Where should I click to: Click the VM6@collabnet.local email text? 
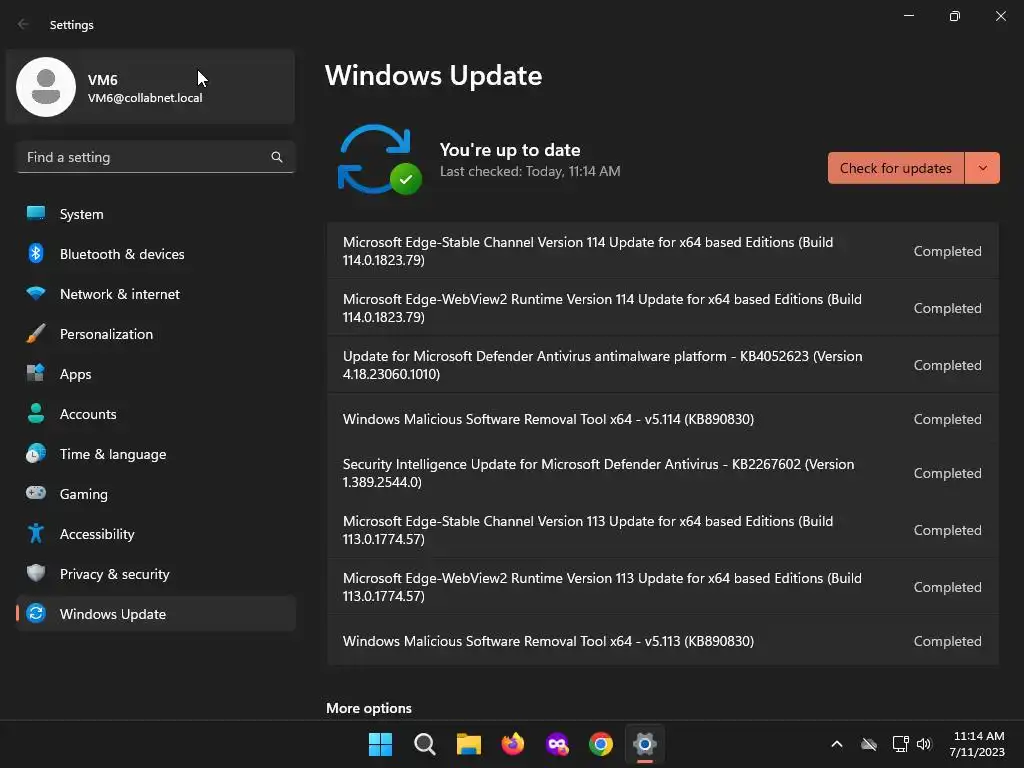pyautogui.click(x=145, y=98)
